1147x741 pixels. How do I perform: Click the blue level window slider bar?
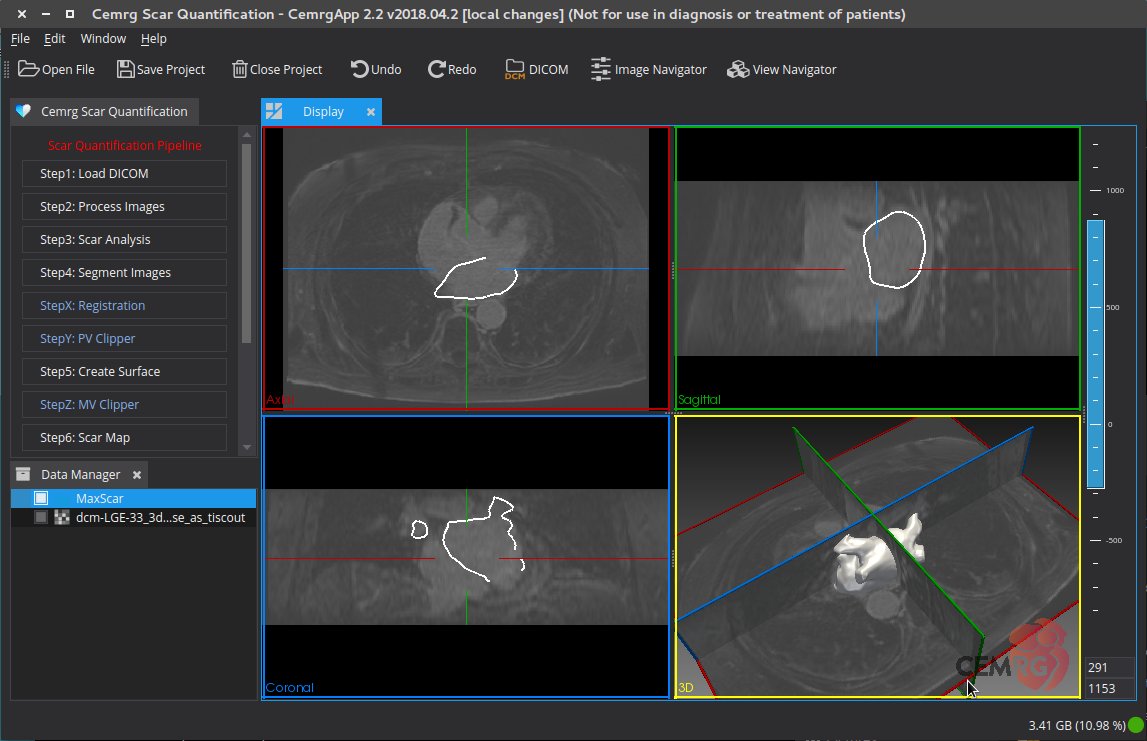click(x=1095, y=354)
